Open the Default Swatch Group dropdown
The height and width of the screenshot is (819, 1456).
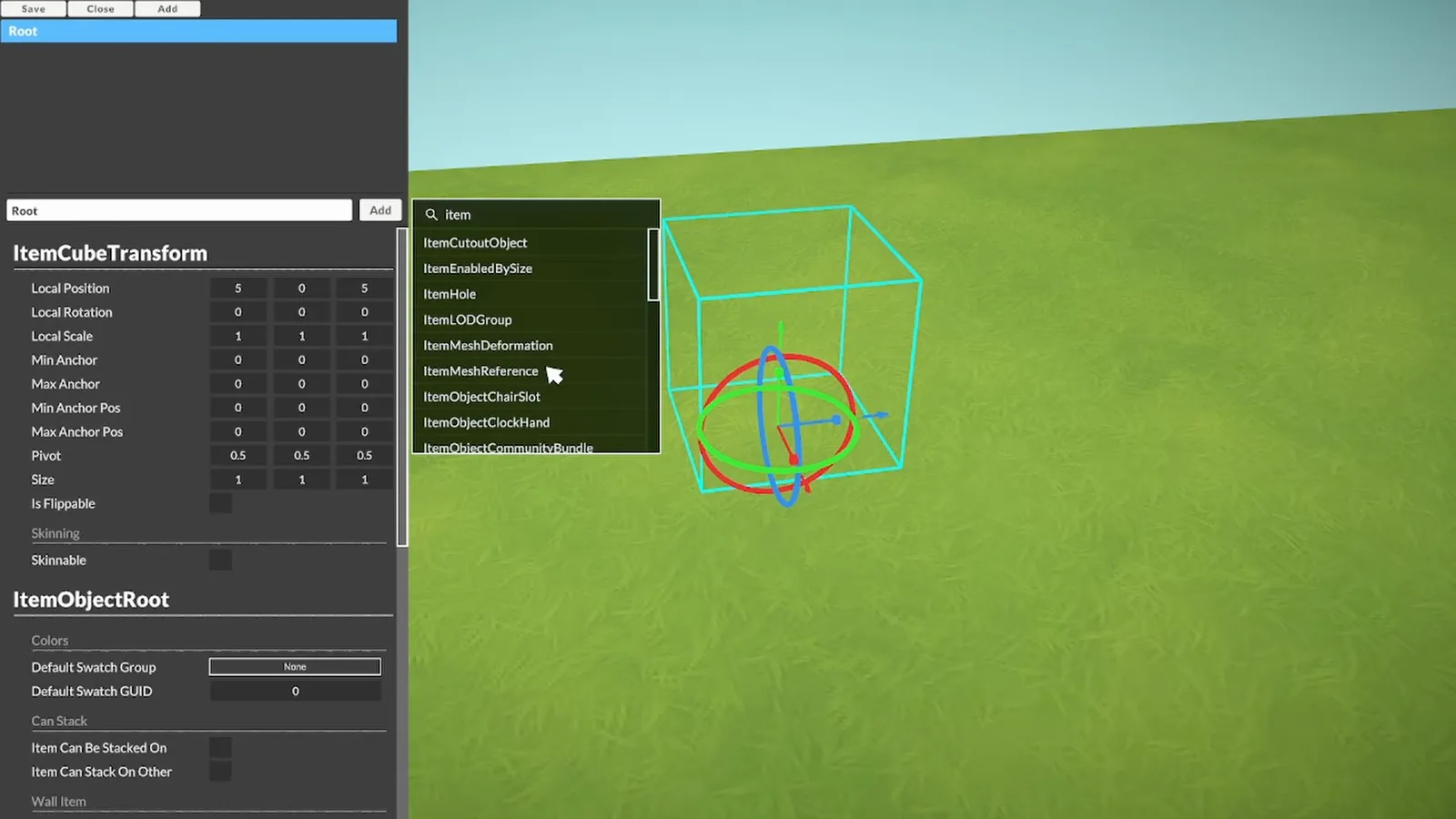pos(295,667)
